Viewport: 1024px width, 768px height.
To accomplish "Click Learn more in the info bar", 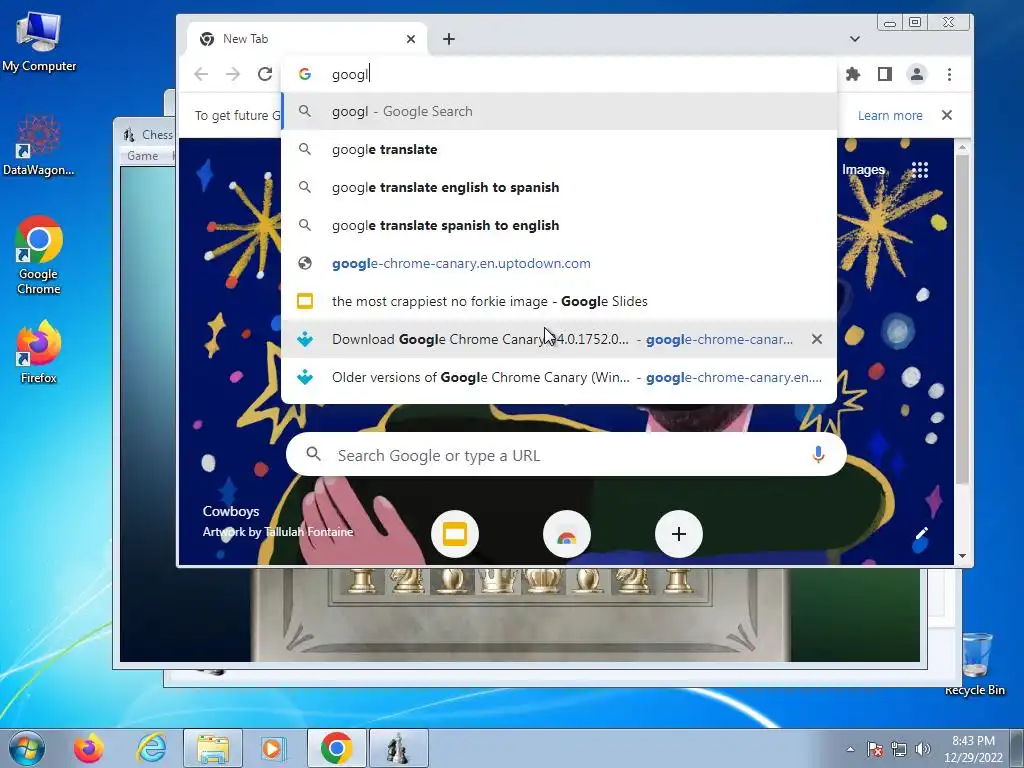I will tap(889, 116).
